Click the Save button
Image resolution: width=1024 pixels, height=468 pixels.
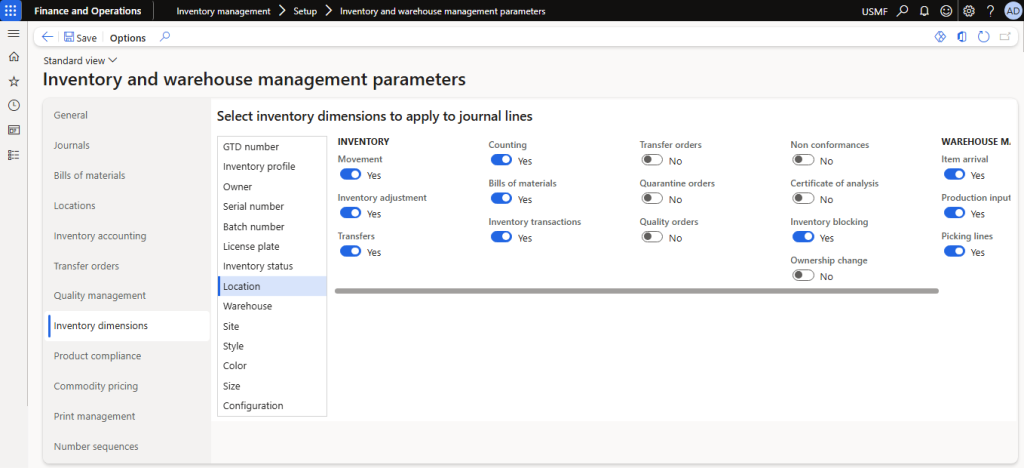[80, 38]
